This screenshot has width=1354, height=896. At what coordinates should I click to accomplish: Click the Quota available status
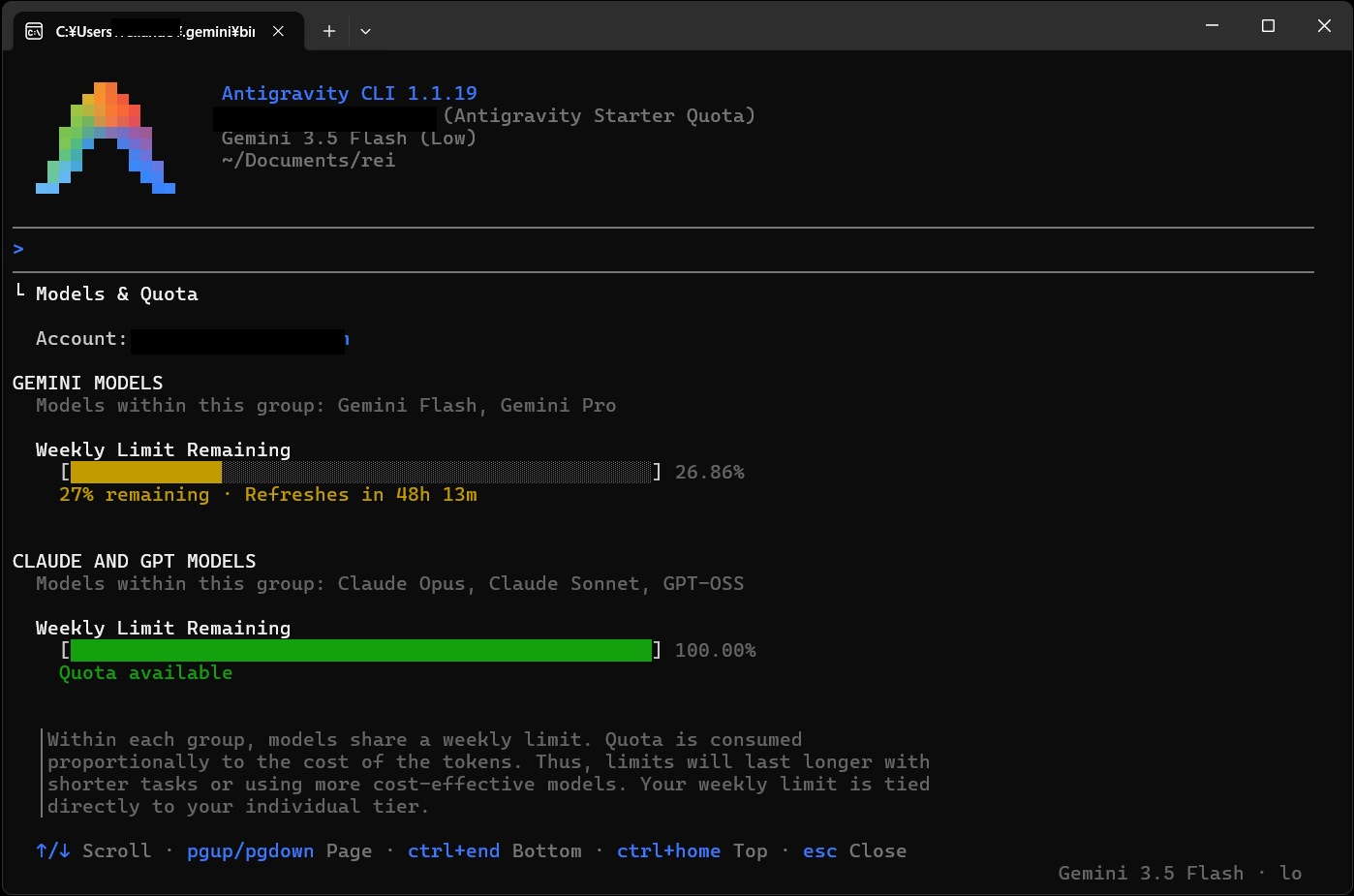(146, 672)
